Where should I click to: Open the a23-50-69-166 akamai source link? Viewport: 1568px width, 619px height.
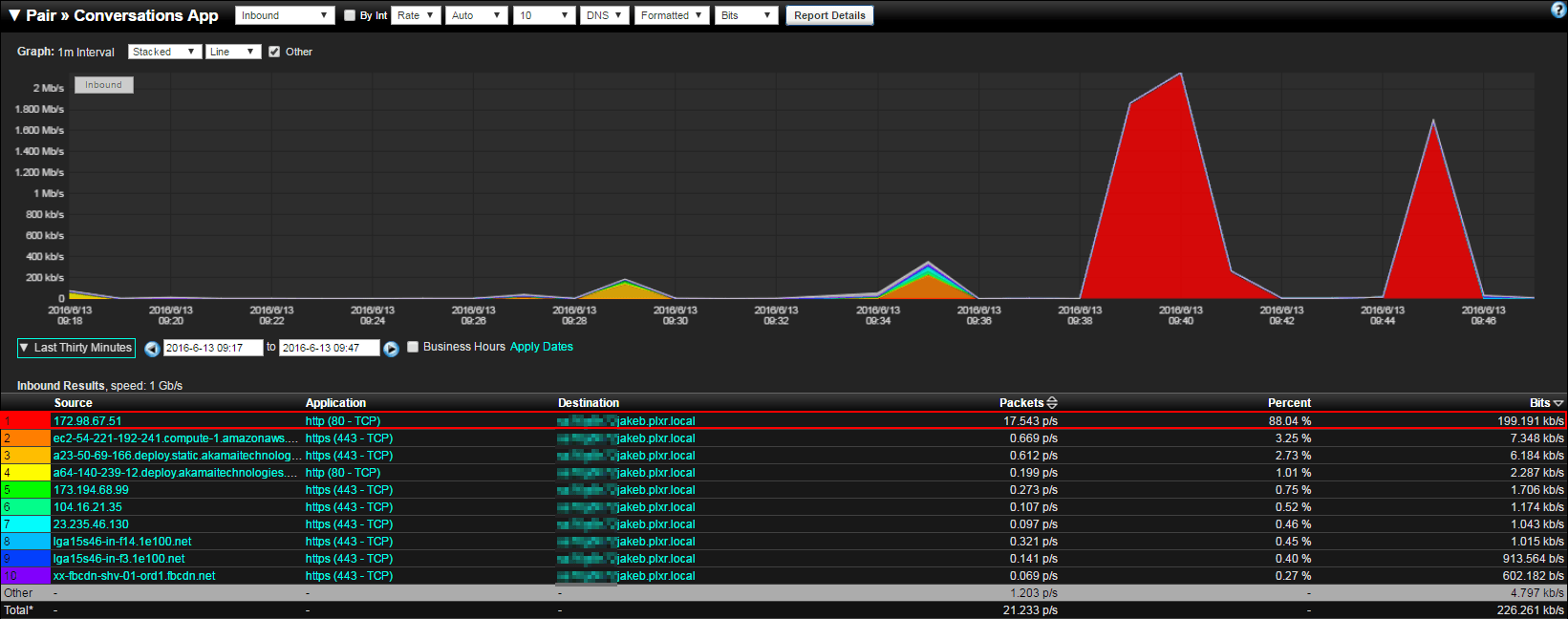176,456
